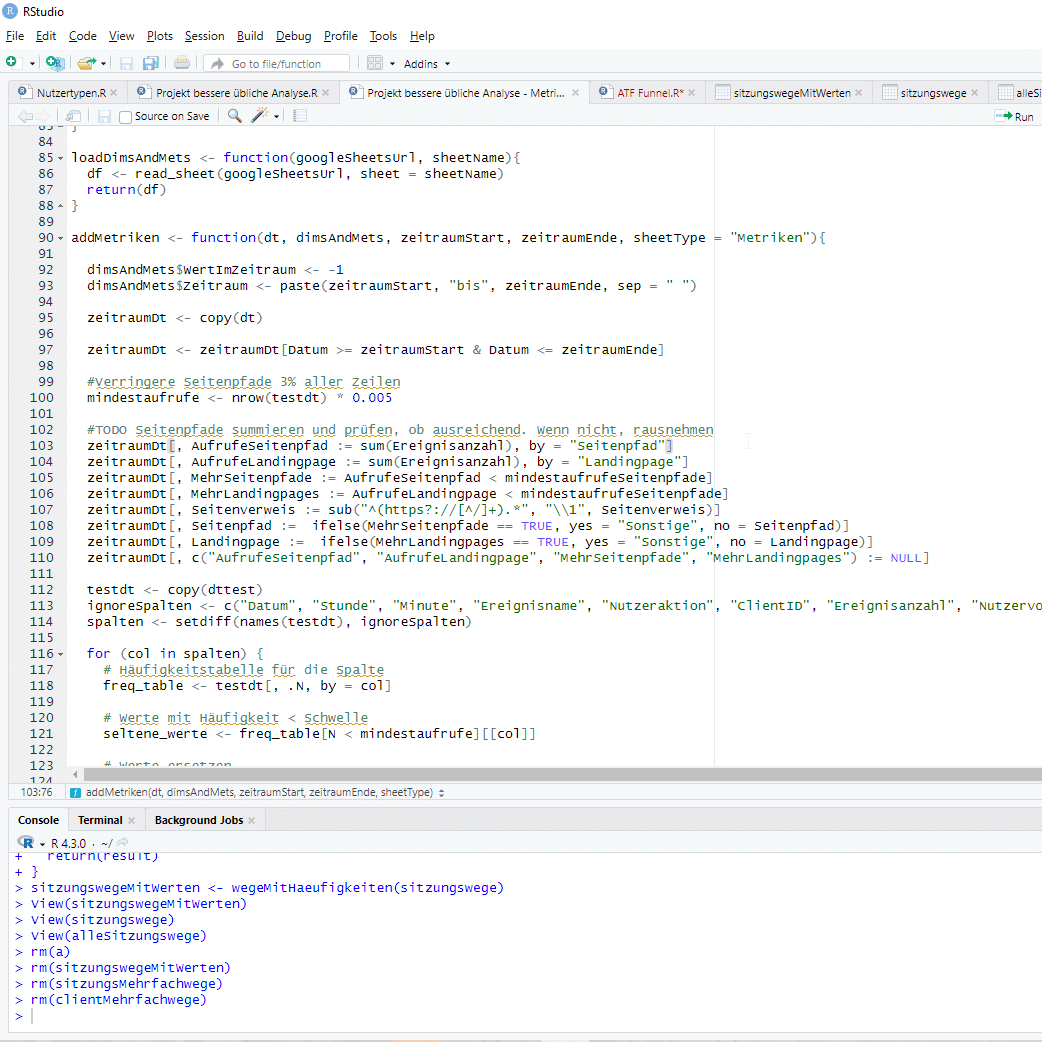Open the Profile menu
Viewport: 1042px width, 1042px height.
341,36
